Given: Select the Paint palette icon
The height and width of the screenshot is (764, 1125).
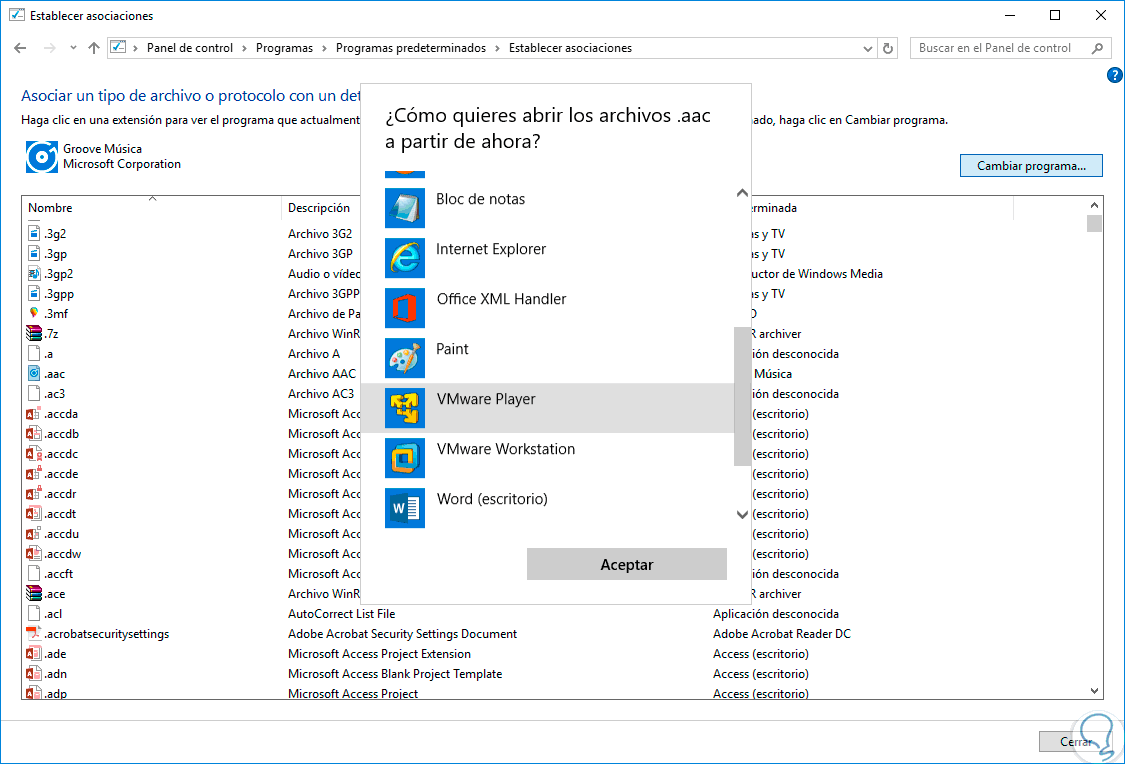Looking at the screenshot, I should (405, 358).
